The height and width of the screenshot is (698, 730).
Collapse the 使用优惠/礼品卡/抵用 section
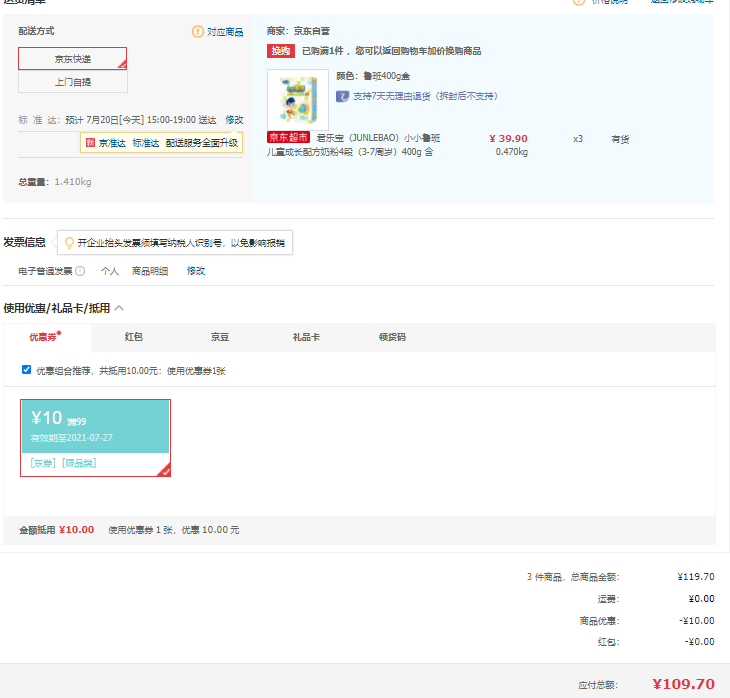pyautogui.click(x=119, y=308)
